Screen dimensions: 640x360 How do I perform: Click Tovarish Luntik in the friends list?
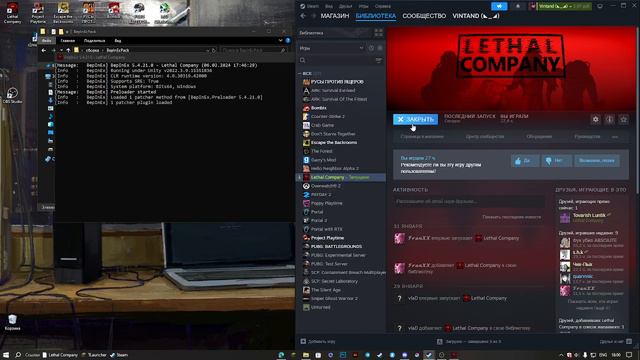pos(589,215)
